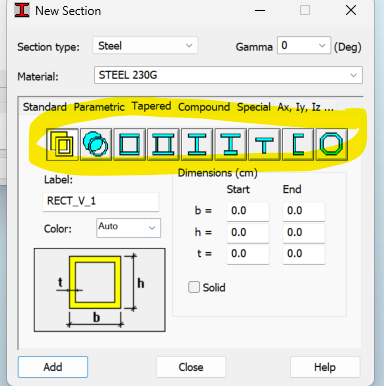
Task: Click the b Start dimension field
Action: click(x=248, y=211)
